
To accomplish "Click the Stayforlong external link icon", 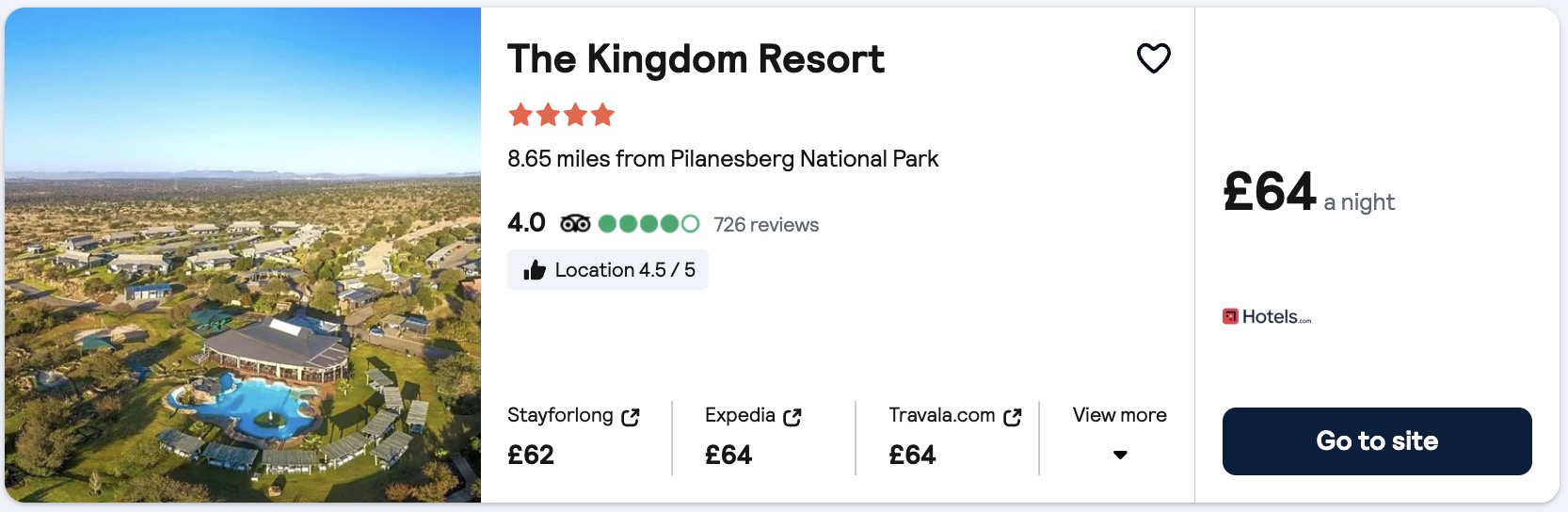I will coord(631,417).
